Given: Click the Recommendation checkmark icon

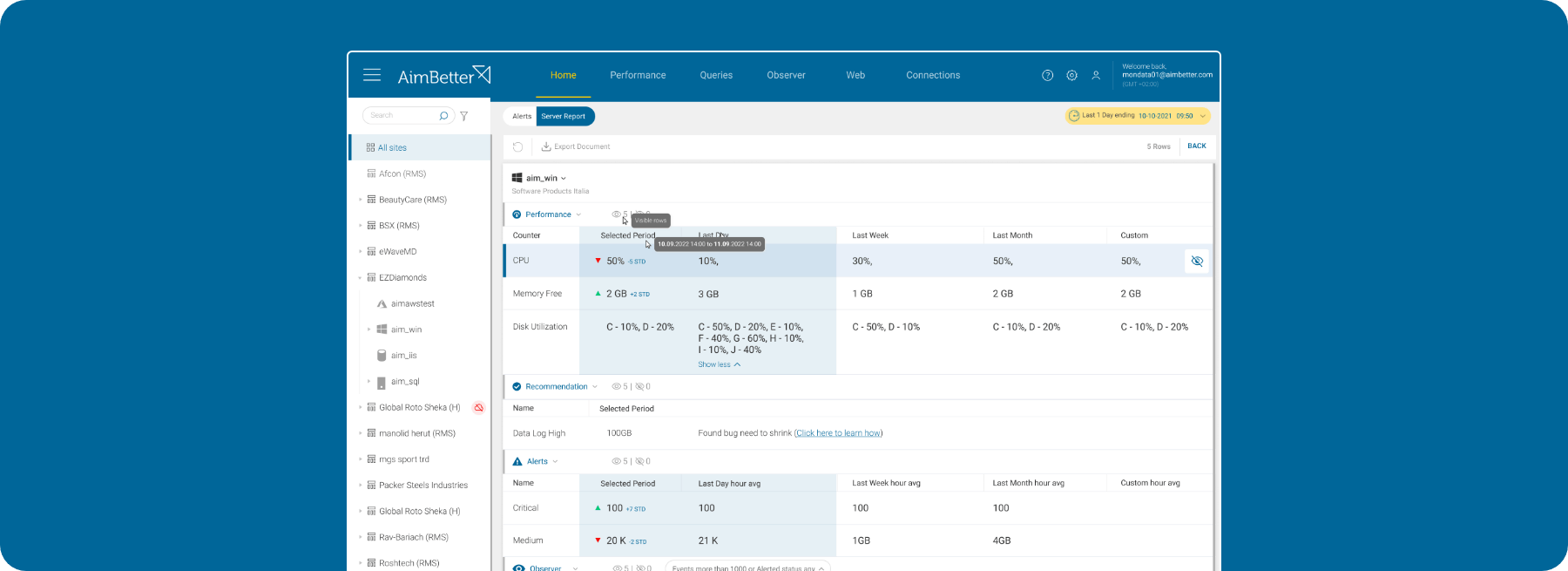Looking at the screenshot, I should pos(517,386).
